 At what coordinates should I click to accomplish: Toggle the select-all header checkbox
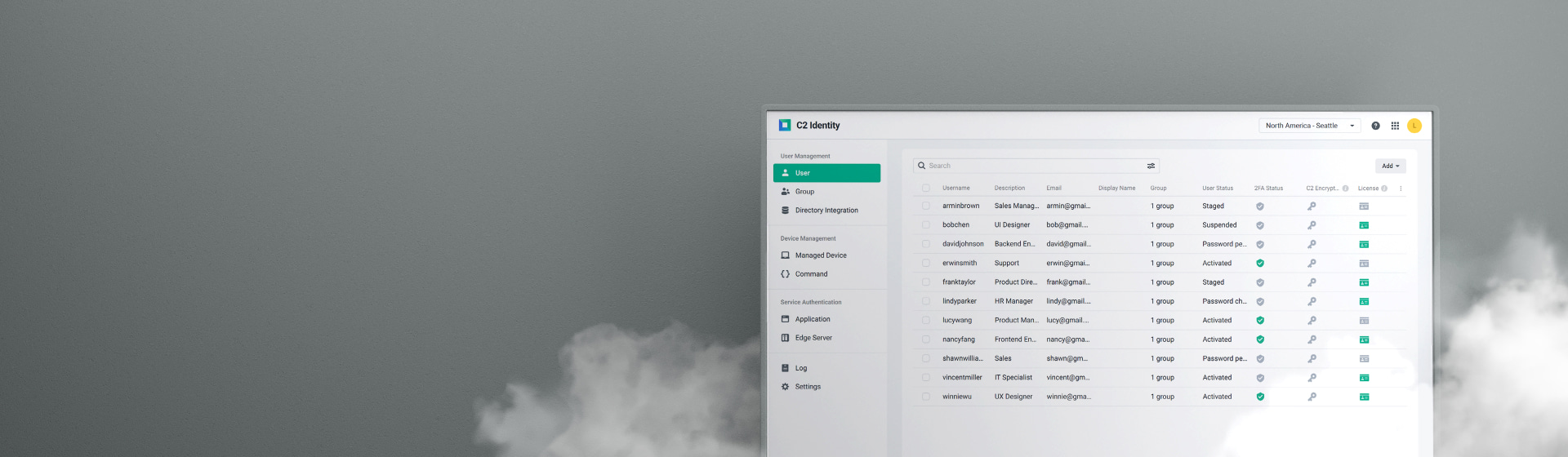point(926,189)
